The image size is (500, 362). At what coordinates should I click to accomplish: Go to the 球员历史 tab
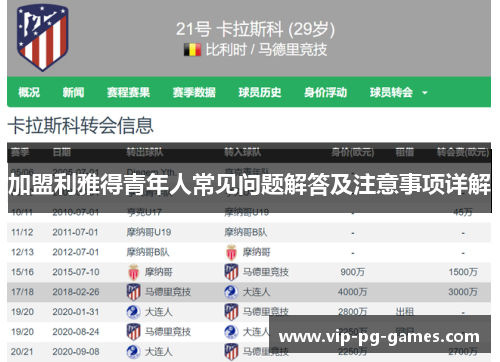tap(260, 92)
